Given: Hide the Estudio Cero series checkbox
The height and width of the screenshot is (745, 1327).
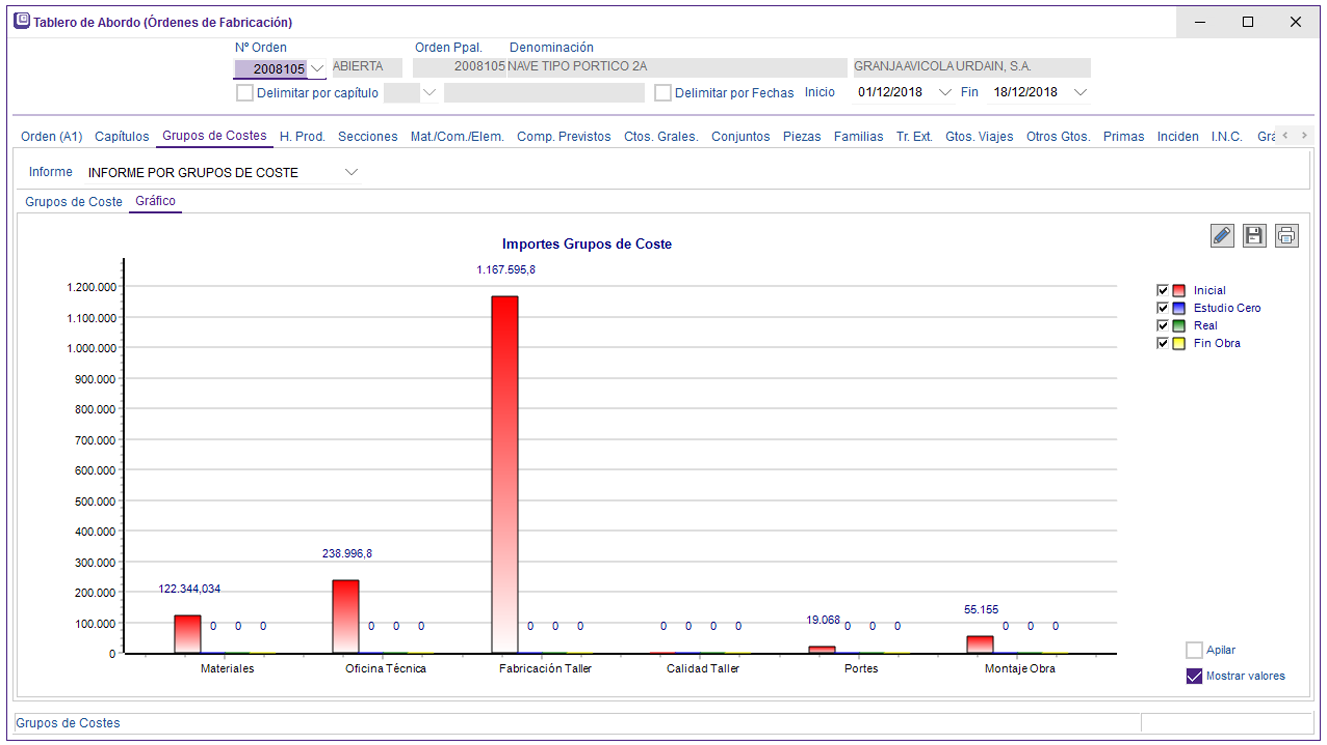Looking at the screenshot, I should 1162,308.
